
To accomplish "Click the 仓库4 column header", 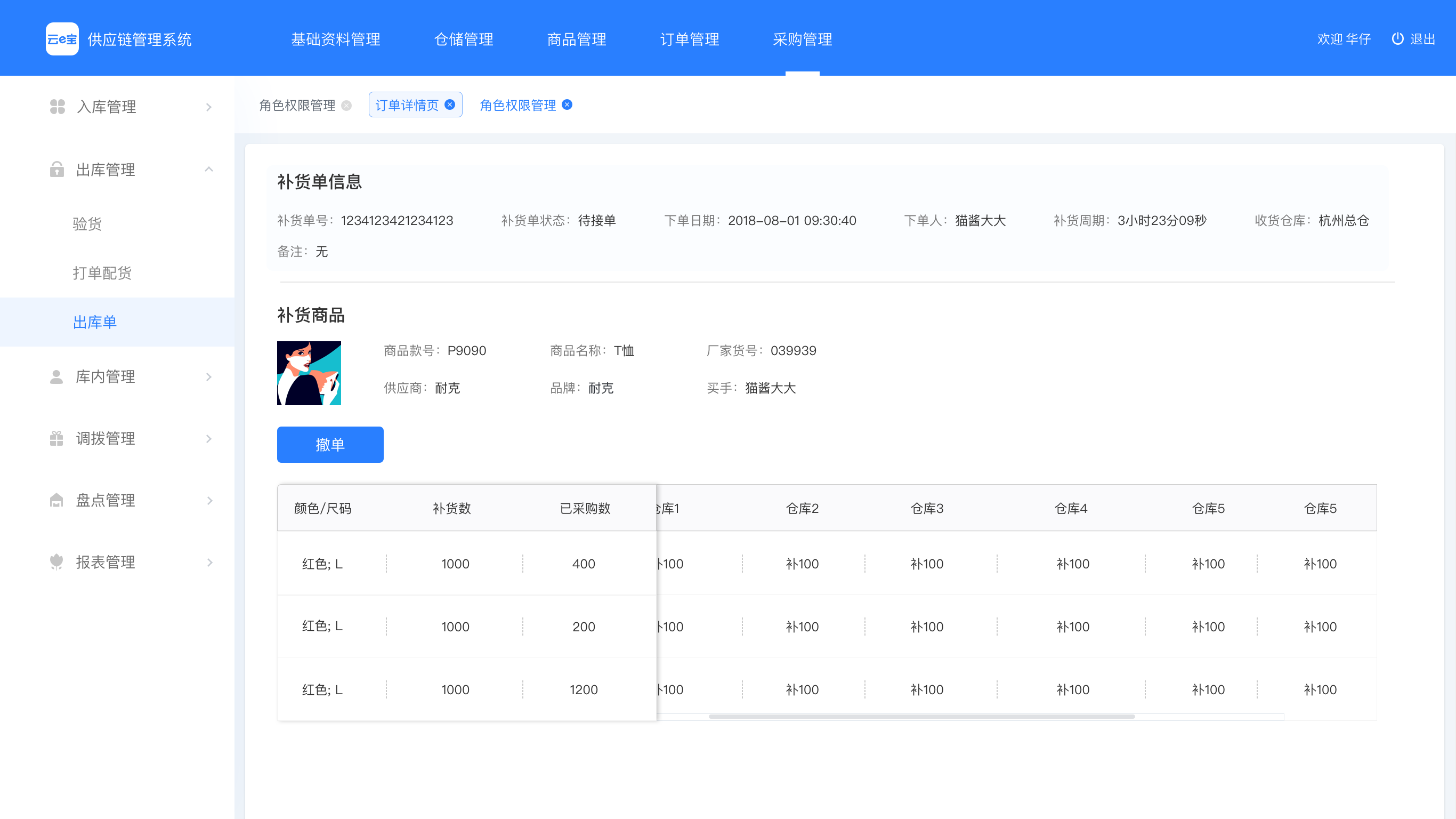I will [x=1071, y=509].
